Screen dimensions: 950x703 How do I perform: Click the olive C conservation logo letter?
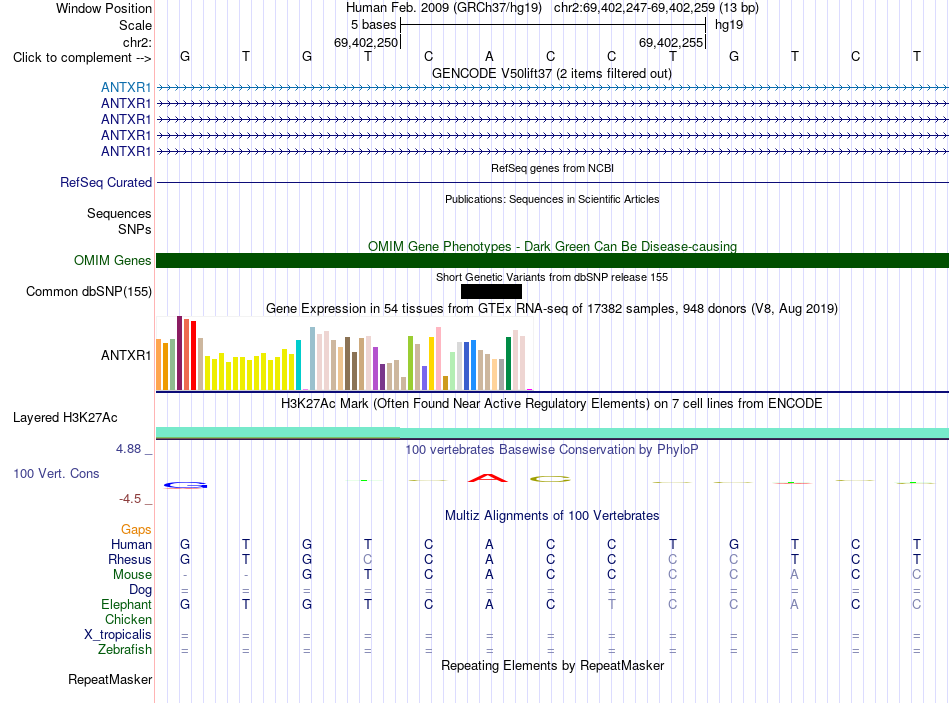click(550, 479)
